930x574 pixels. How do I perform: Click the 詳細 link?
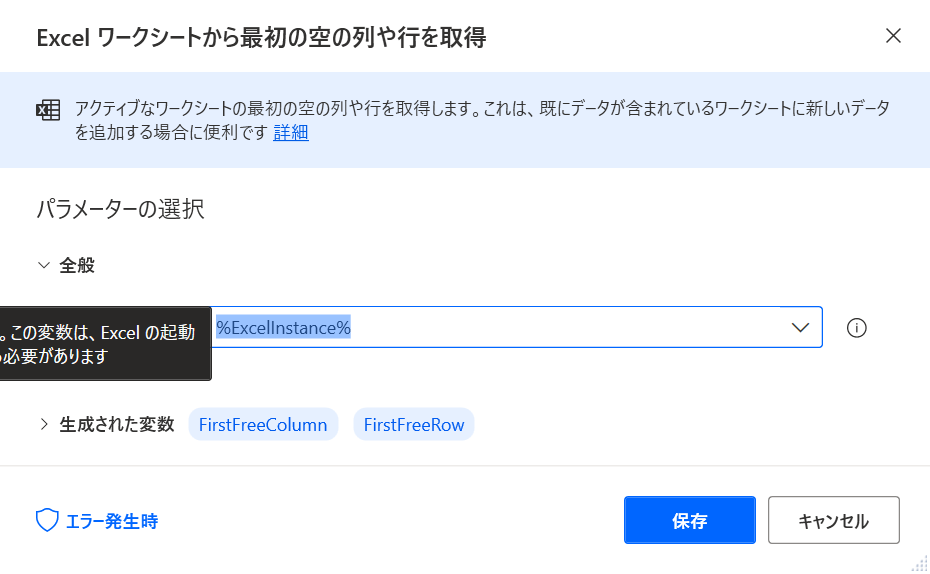291,132
